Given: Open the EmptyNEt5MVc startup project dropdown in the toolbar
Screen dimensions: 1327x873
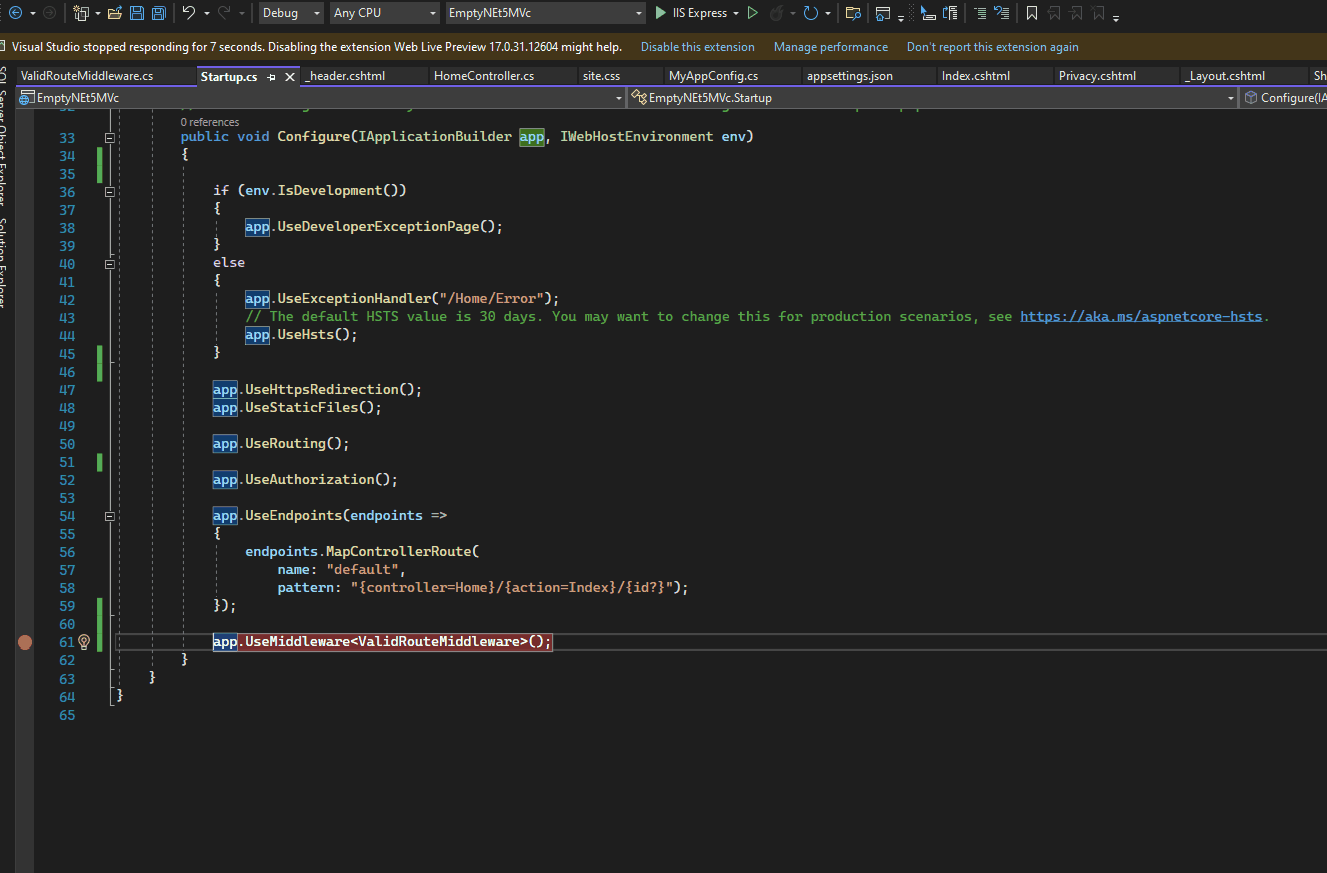Looking at the screenshot, I should [545, 13].
